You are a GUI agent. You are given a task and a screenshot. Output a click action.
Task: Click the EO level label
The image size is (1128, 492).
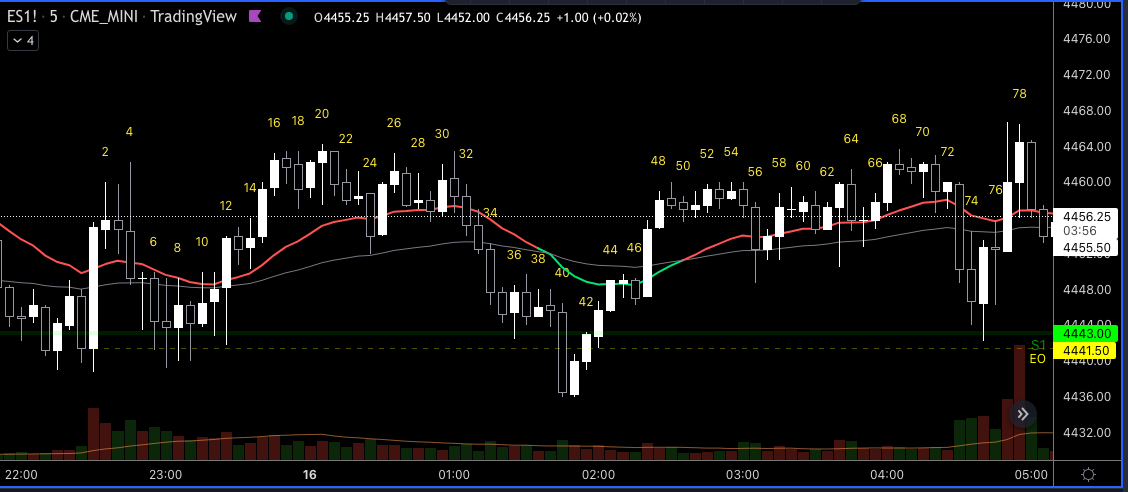point(1037,358)
